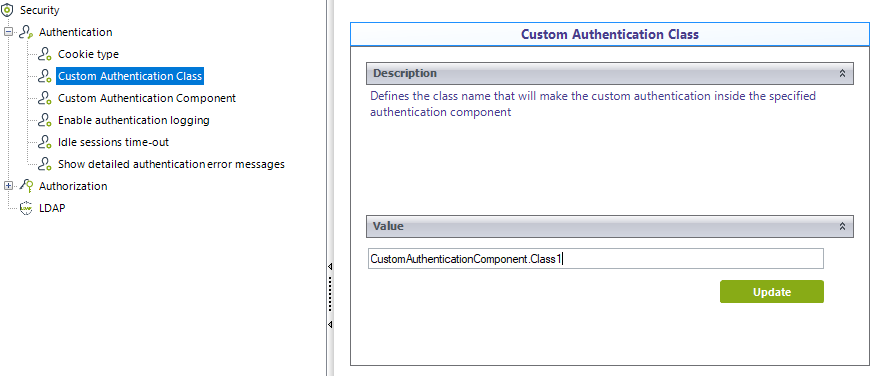Click the Custom Authentication Component item icon
The height and width of the screenshot is (376, 877).
pos(45,98)
